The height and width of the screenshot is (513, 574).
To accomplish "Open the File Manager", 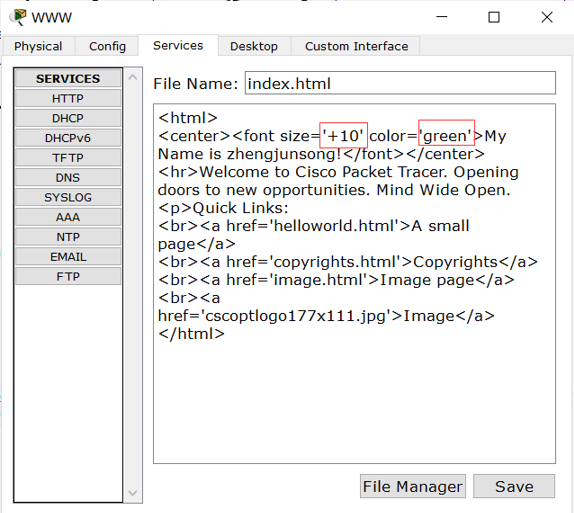I will 413,486.
